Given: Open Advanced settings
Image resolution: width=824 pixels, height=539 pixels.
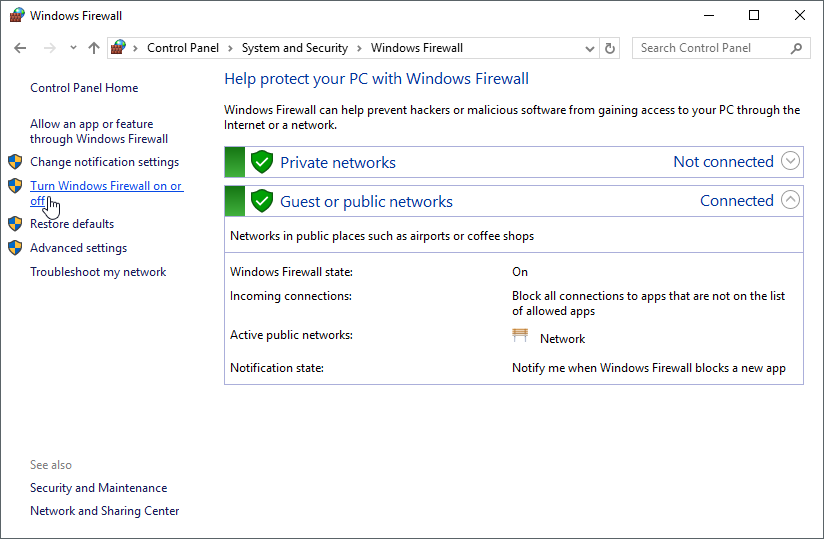Looking at the screenshot, I should pyautogui.click(x=78, y=248).
